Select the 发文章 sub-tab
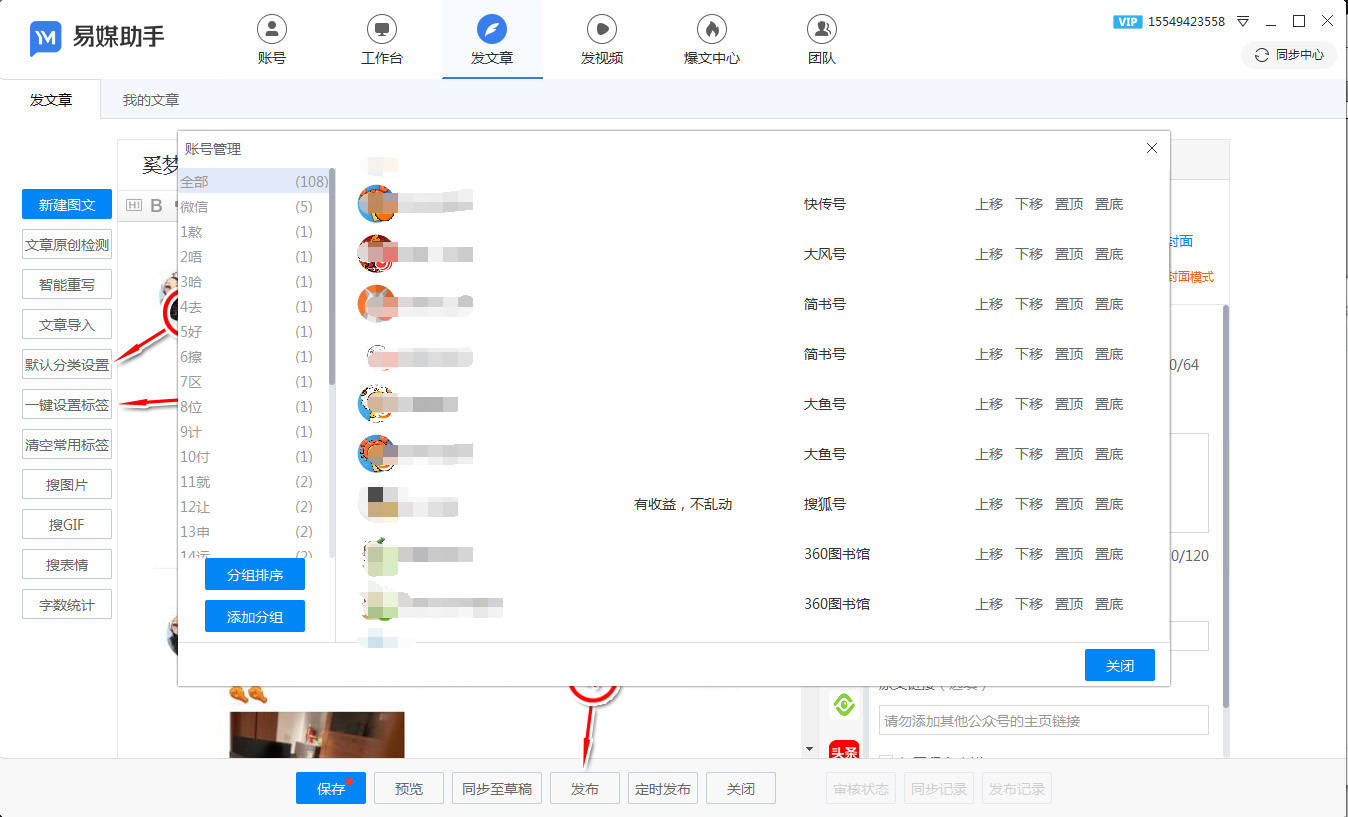The image size is (1348, 817). (51, 100)
